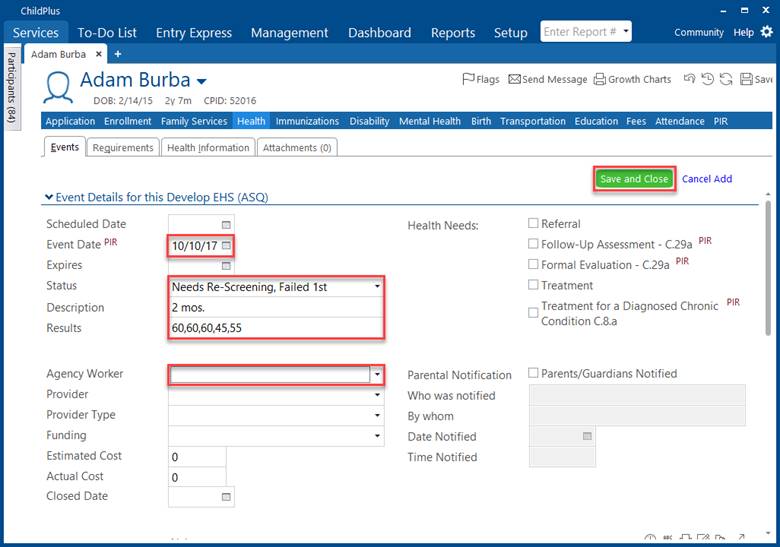Viewport: 780px width, 547px height.
Task: Open the Agency Worker dropdown arrow
Action: tap(377, 374)
